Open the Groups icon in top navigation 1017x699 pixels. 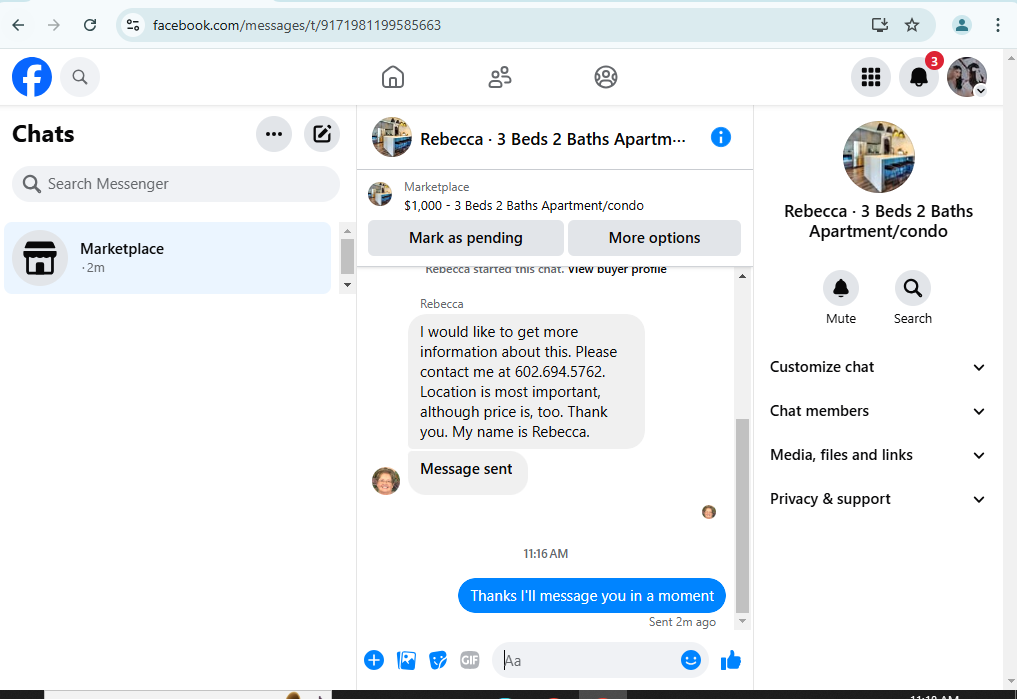pos(606,77)
